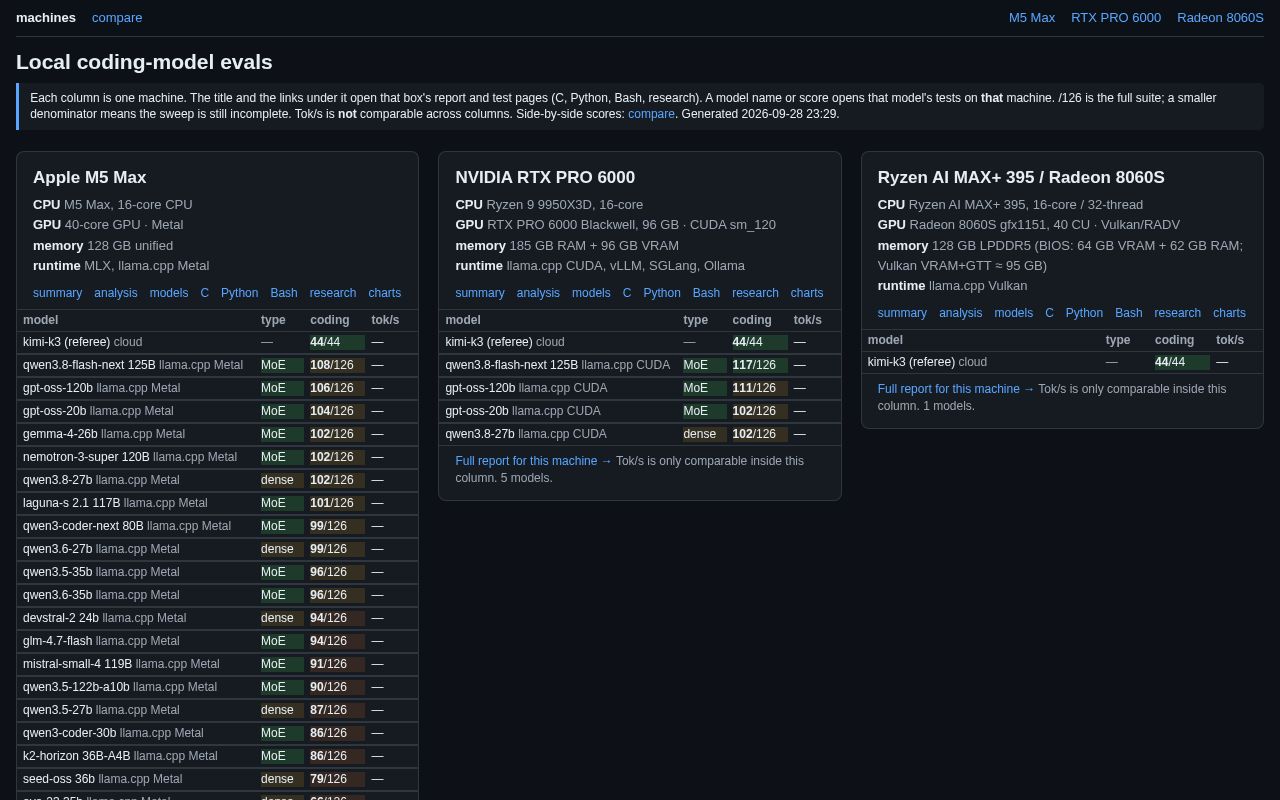The image size is (1280, 800).
Task: Click the 111/126 coding score
Action: click(x=754, y=388)
